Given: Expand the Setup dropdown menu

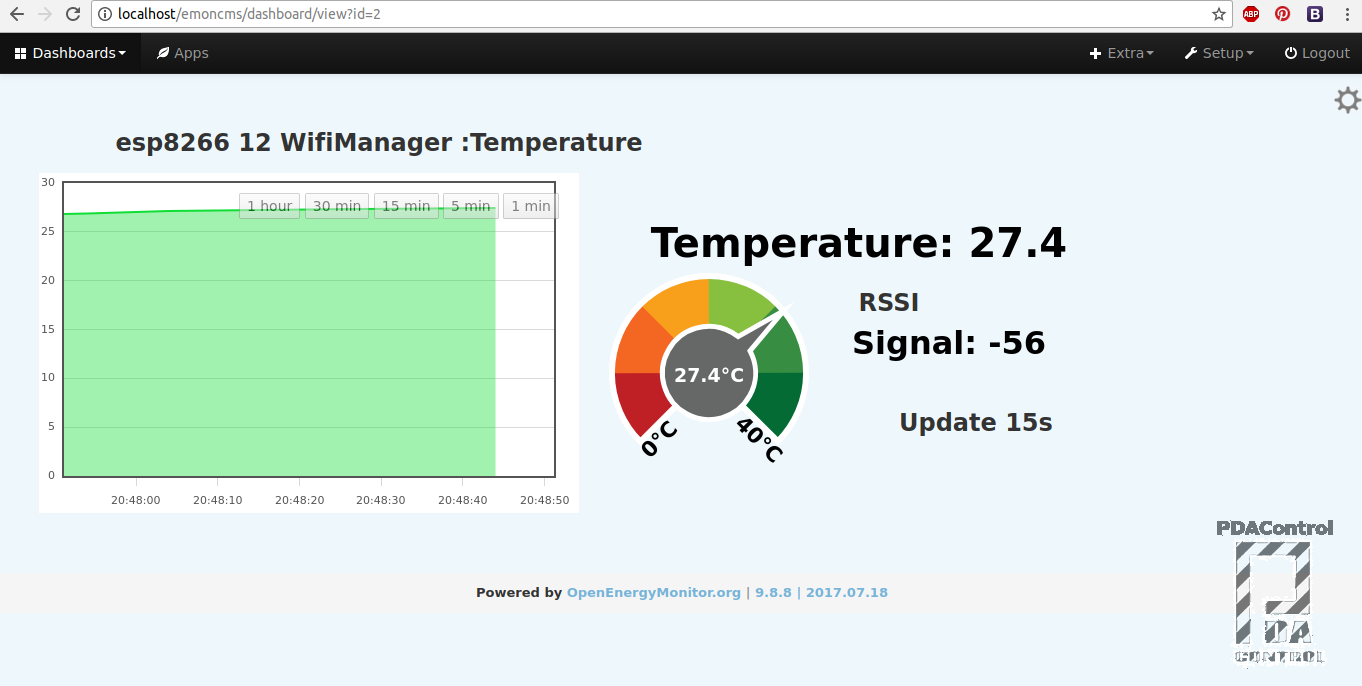Looking at the screenshot, I should pos(1219,53).
